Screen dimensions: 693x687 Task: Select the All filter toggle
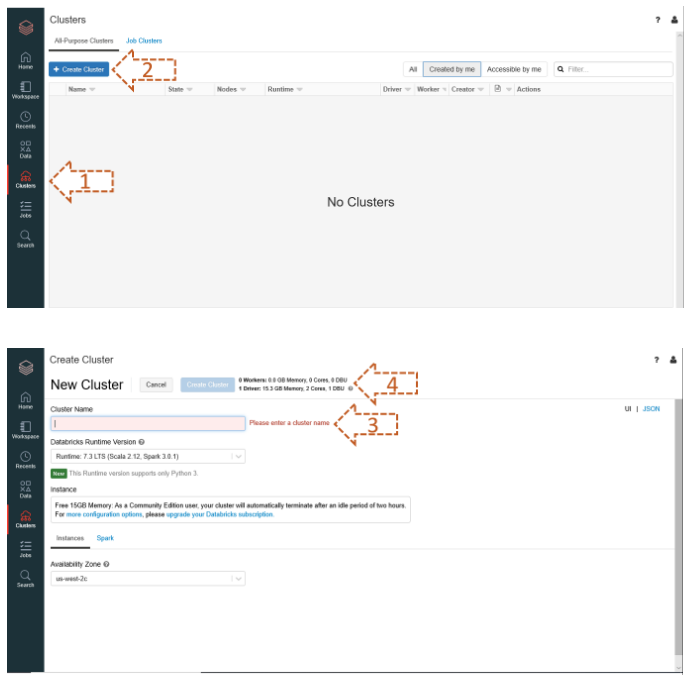click(413, 69)
